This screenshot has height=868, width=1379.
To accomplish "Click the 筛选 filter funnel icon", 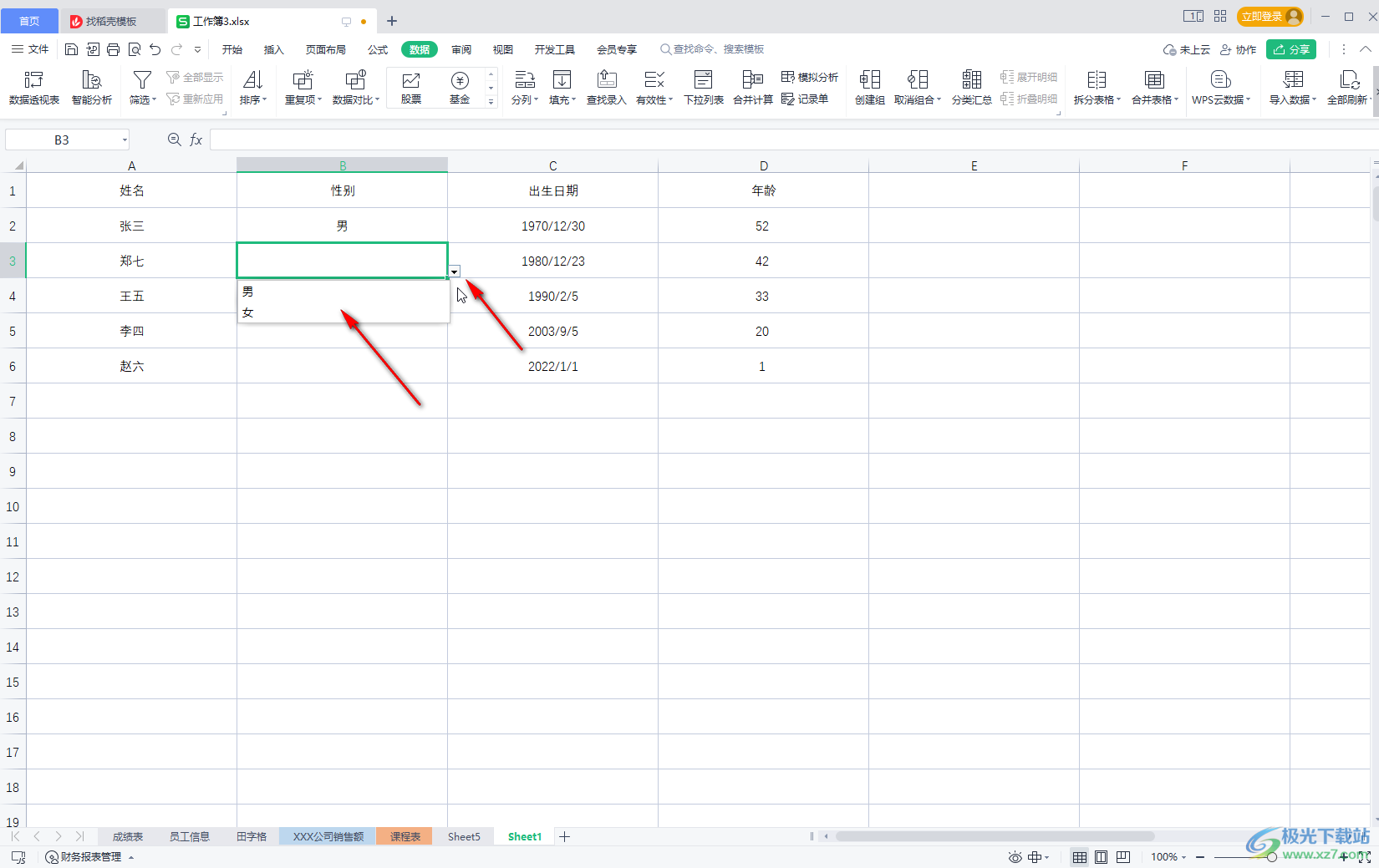I will click(142, 79).
